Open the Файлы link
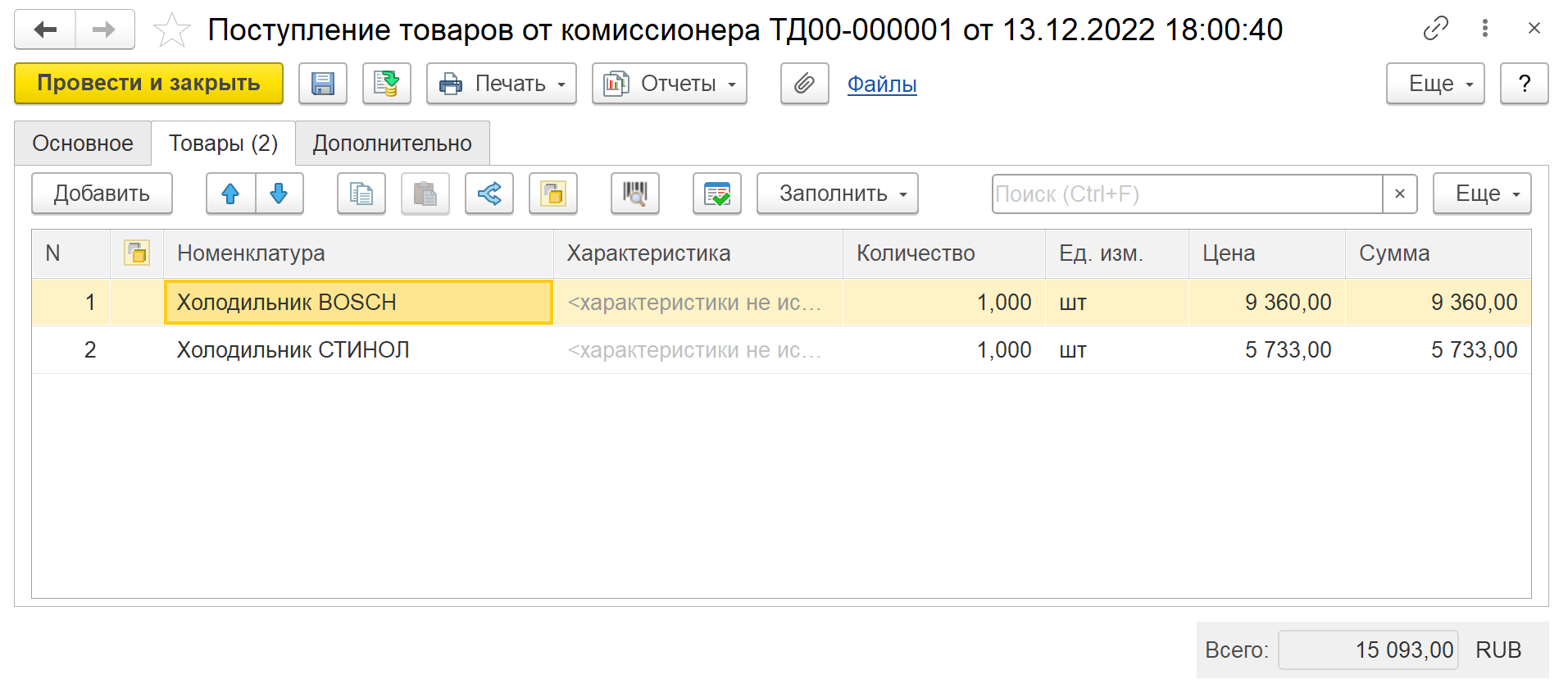Image resolution: width=1568 pixels, height=693 pixels. pyautogui.click(x=881, y=84)
